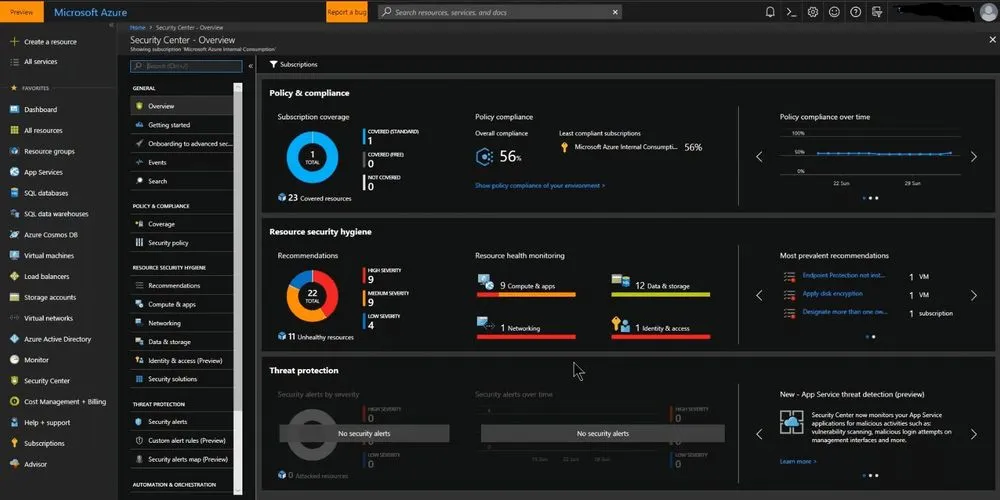
Task: Open directory and subscription filter icon
Action: (x=878, y=12)
